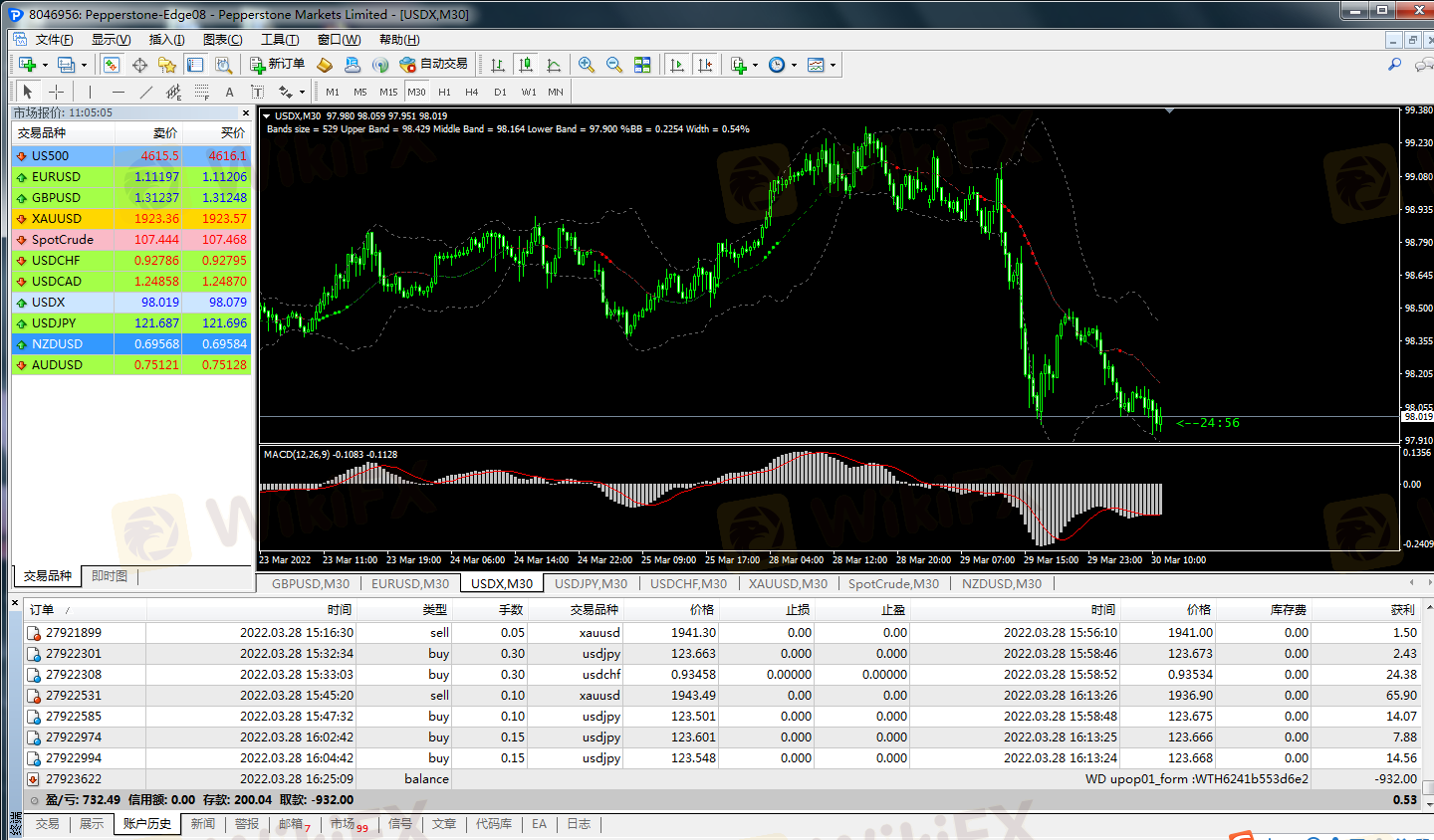1434x840 pixels.
Task: Open the 新闻 (News) terminal tab
Action: point(202,824)
